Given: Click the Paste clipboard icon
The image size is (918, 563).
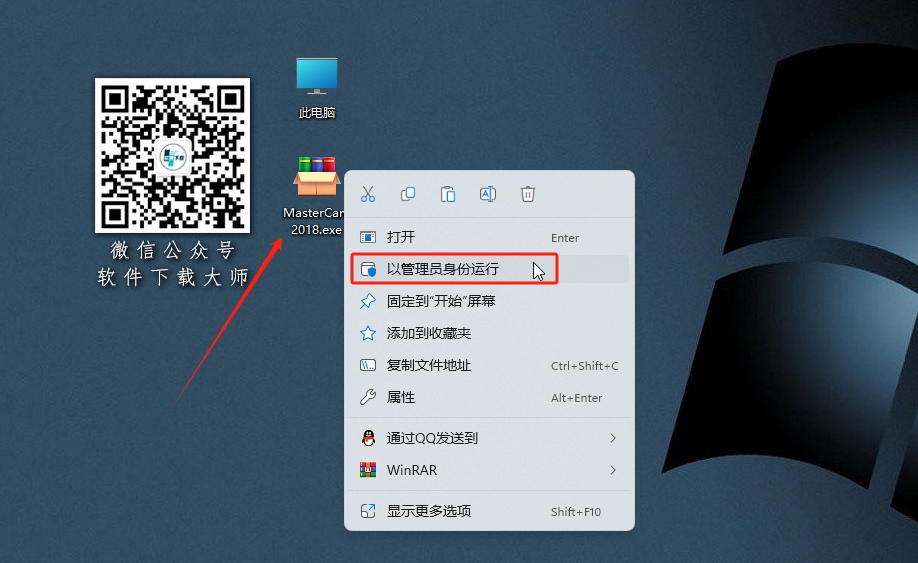Looking at the screenshot, I should [x=447, y=194].
